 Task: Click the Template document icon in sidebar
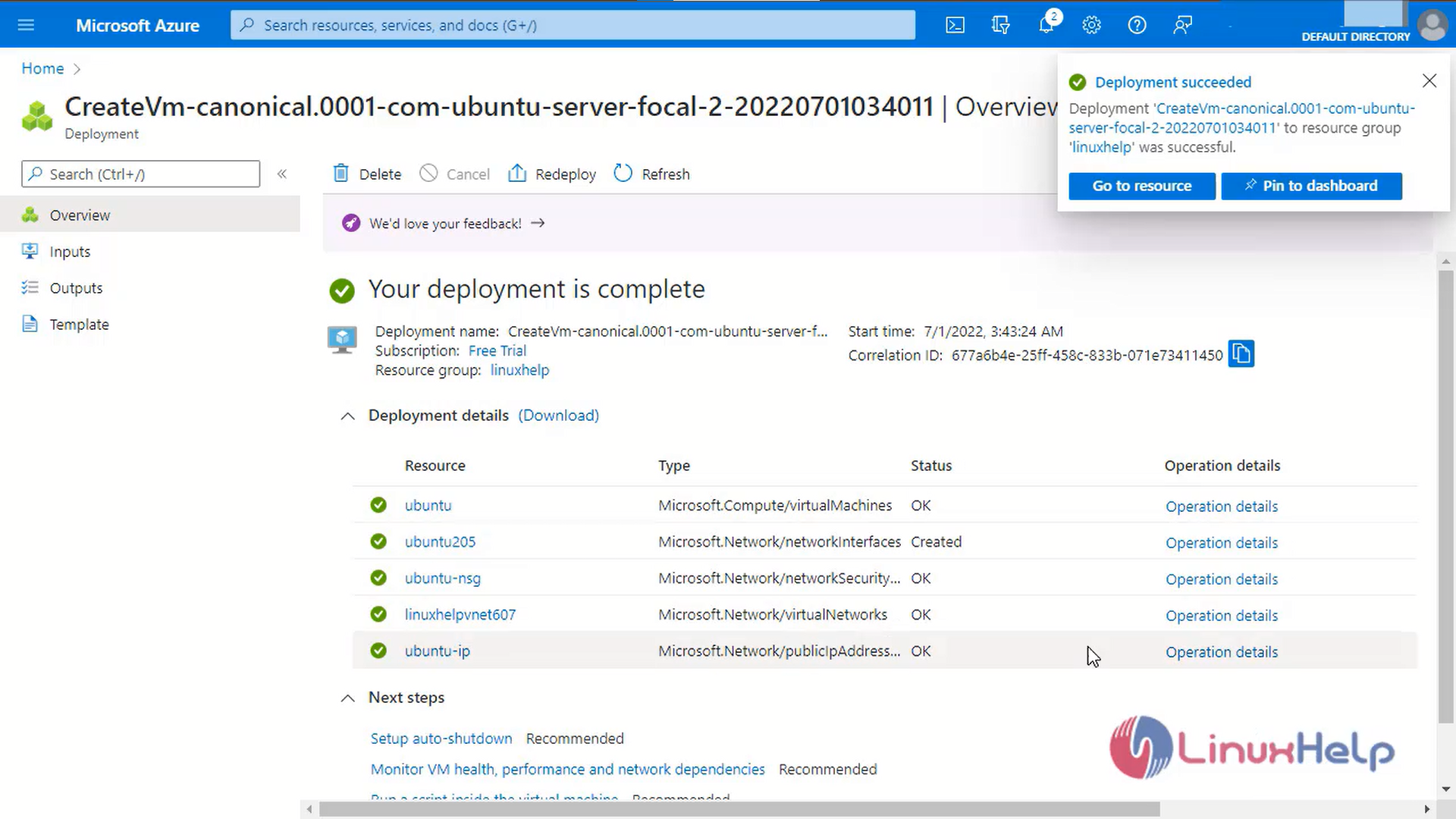click(x=30, y=324)
